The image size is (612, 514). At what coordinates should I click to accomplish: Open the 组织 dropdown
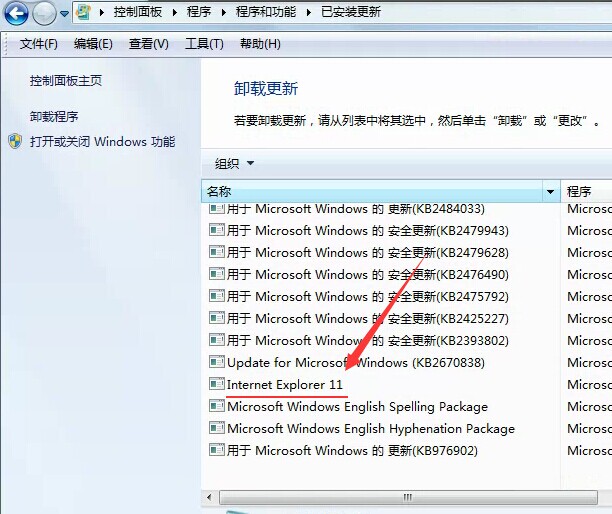pos(234,163)
